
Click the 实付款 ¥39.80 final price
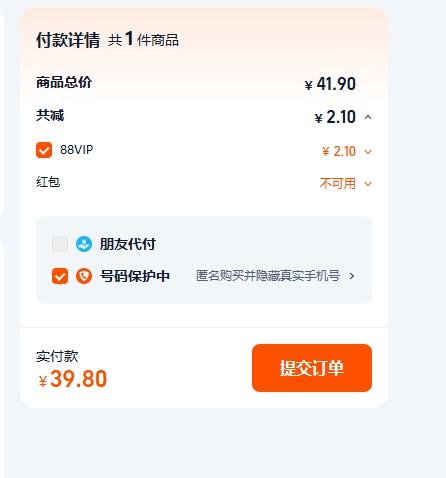point(73,379)
